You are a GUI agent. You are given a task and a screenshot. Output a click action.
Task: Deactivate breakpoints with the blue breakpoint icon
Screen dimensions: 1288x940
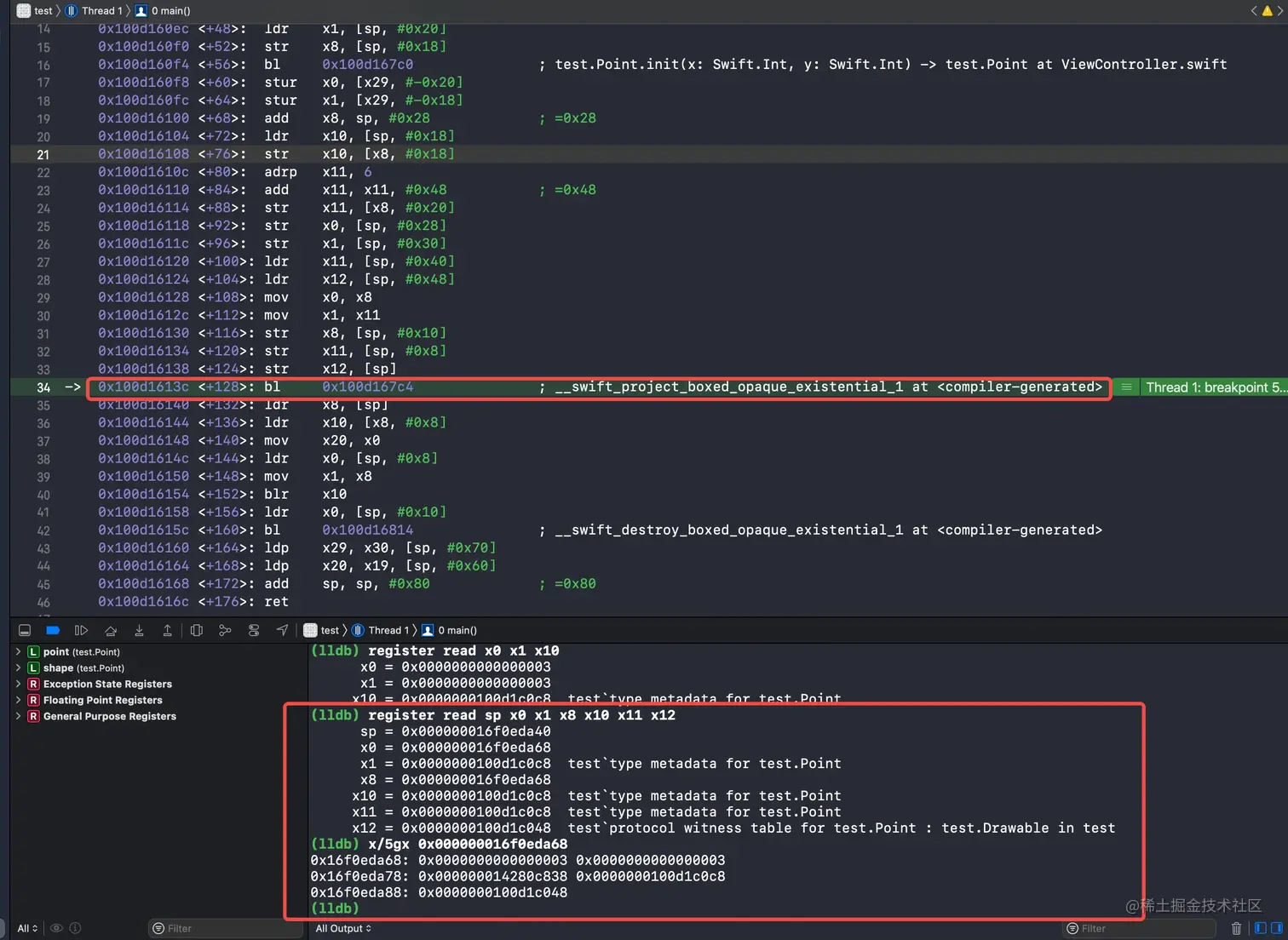[x=53, y=630]
